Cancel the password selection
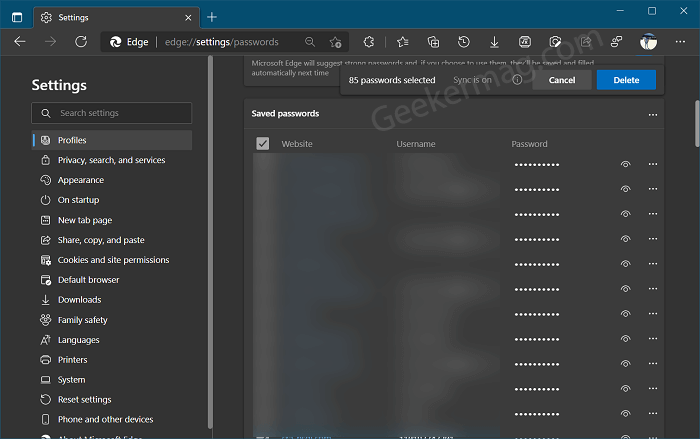Viewport: 700px width, 439px height. click(562, 80)
